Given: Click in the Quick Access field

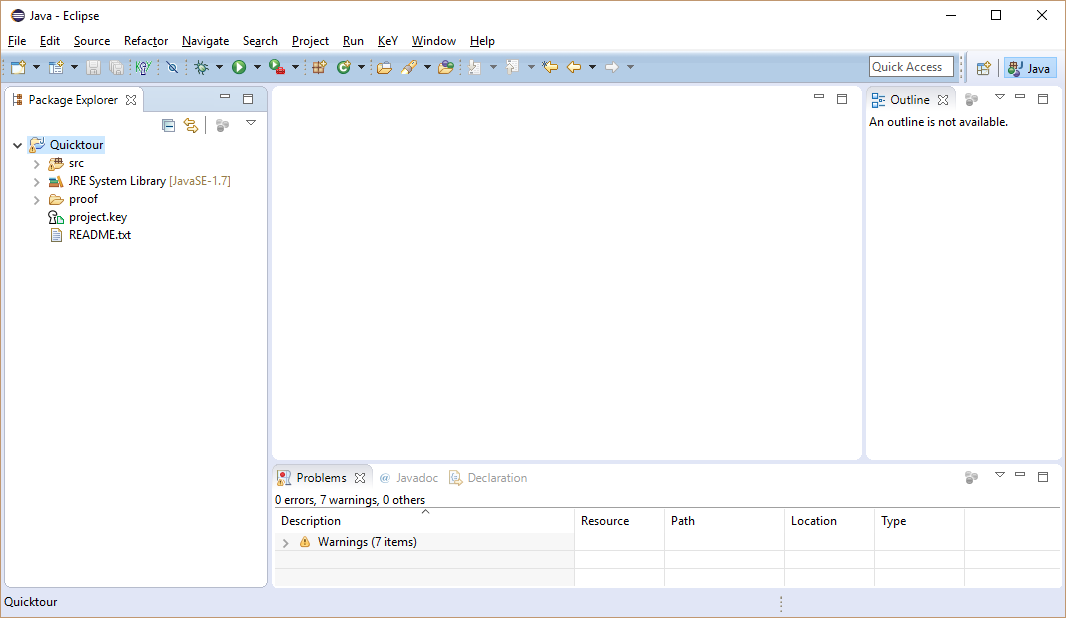Looking at the screenshot, I should click(x=911, y=67).
